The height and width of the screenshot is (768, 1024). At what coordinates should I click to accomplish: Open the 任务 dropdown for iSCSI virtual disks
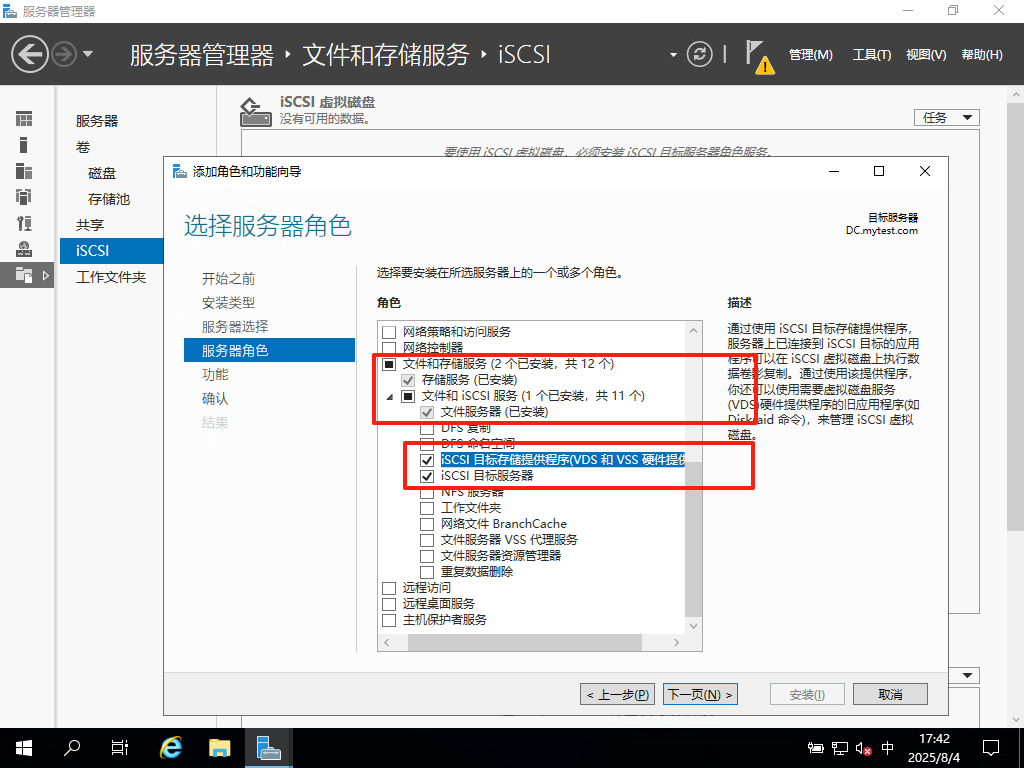(947, 118)
